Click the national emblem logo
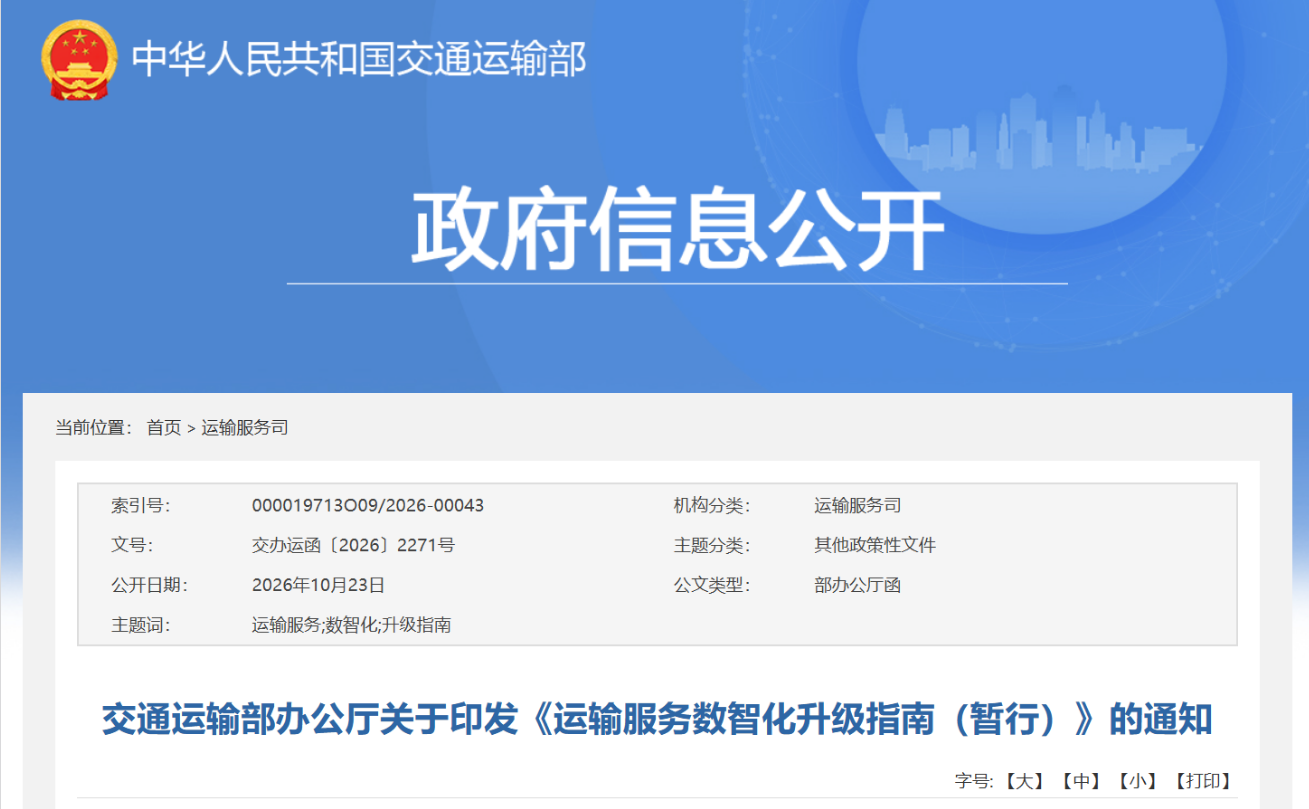This screenshot has height=809, width=1309. coord(80,60)
